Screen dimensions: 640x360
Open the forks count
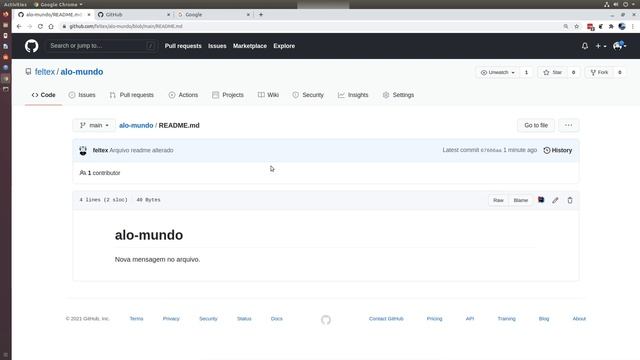[620, 72]
